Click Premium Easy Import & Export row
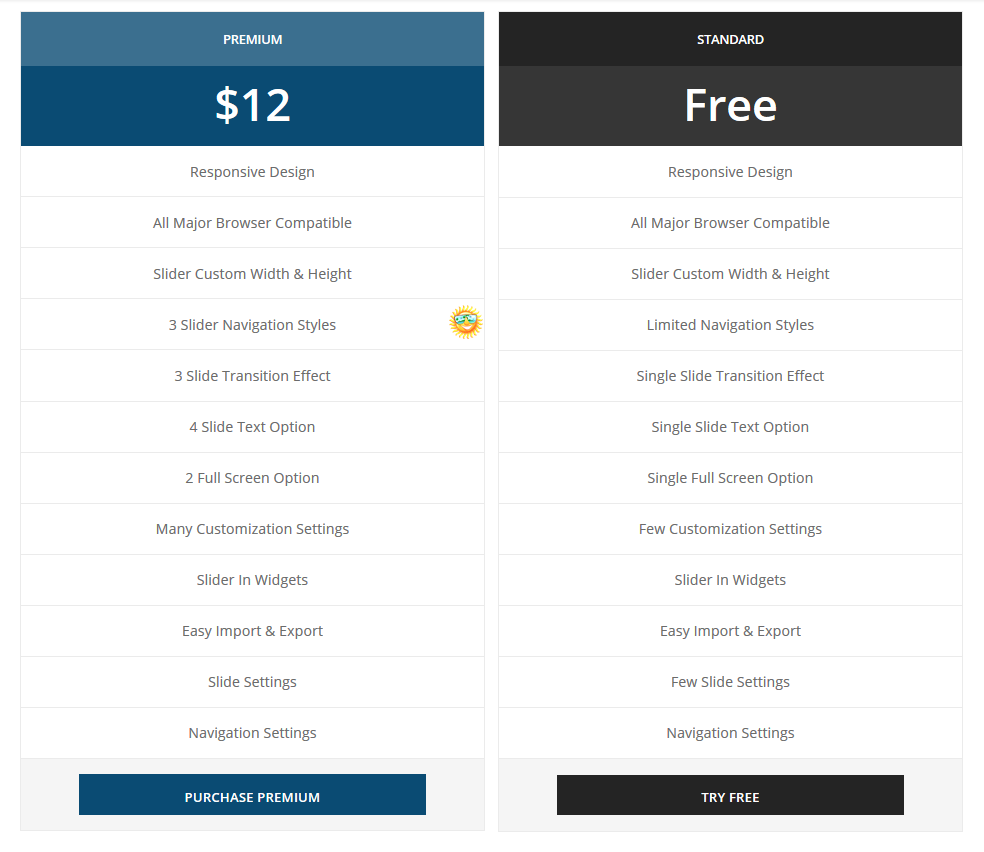This screenshot has width=984, height=852. click(x=252, y=631)
